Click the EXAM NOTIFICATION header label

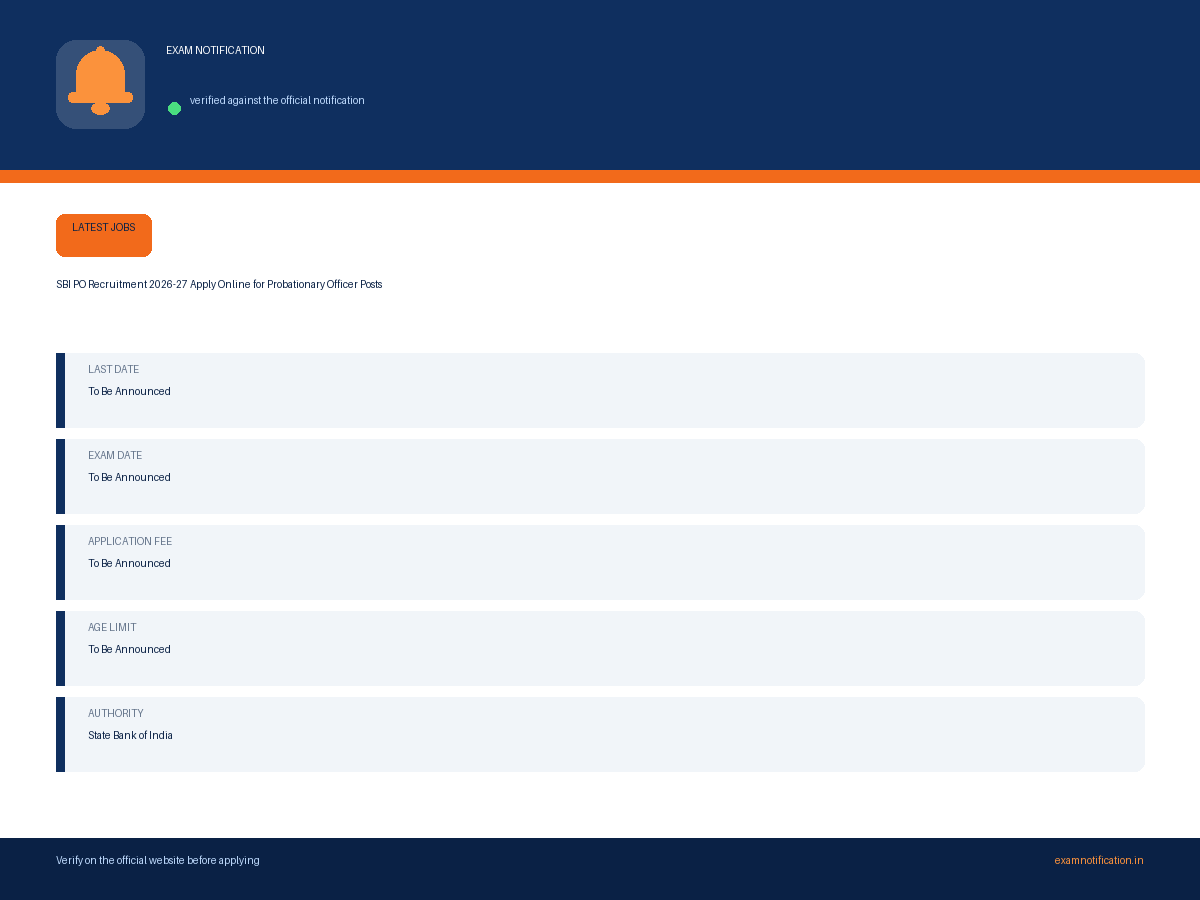click(x=215, y=51)
